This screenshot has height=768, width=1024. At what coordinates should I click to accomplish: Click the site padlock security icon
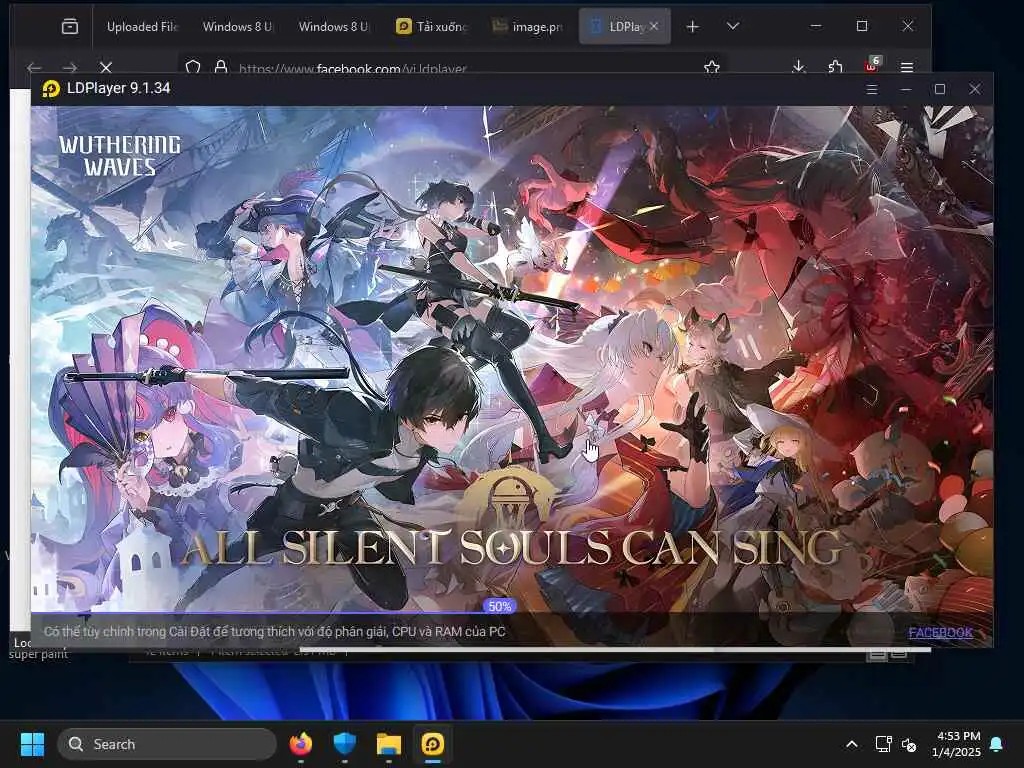221,67
